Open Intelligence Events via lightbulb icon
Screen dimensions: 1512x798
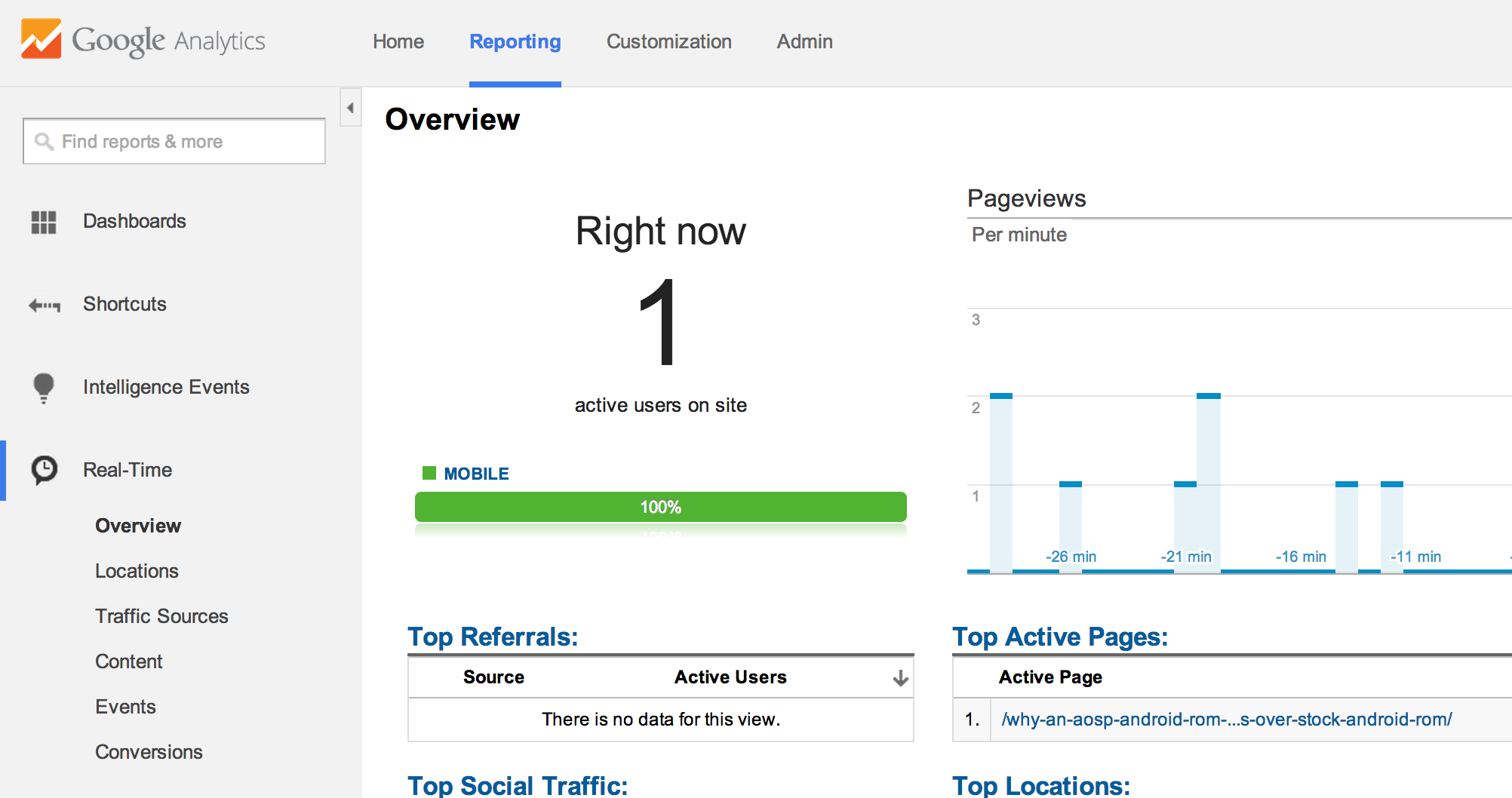[44, 387]
